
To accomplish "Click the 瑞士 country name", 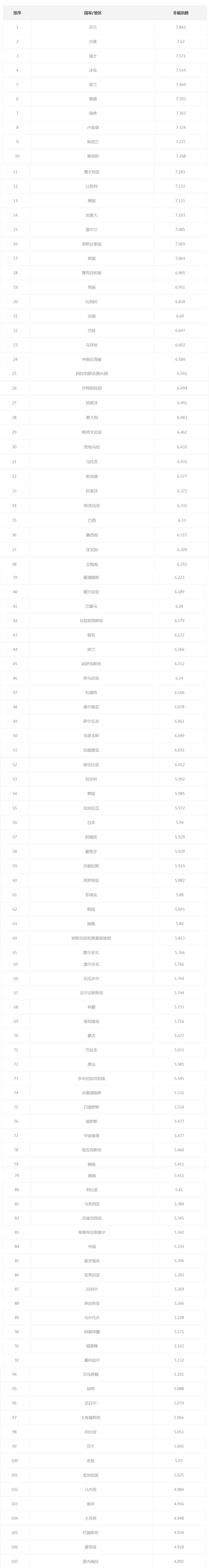I will click(93, 56).
